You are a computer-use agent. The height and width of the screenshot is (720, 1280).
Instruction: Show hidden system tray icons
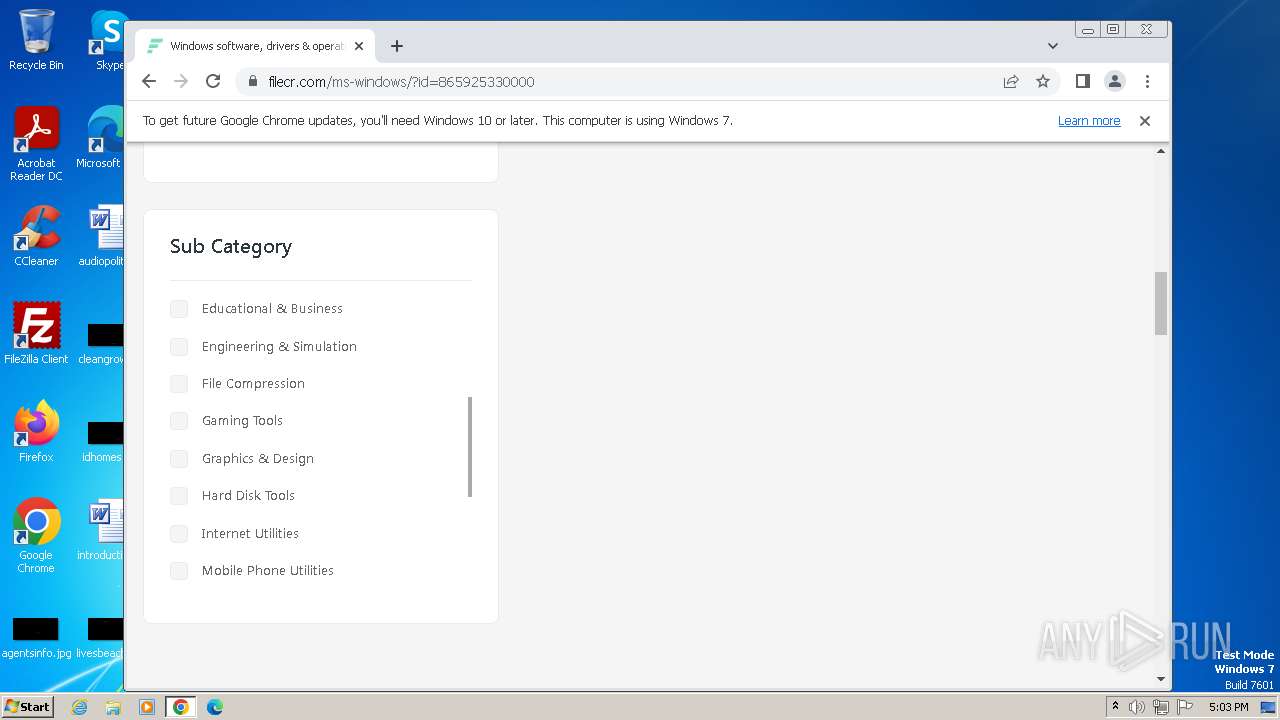coord(1115,706)
